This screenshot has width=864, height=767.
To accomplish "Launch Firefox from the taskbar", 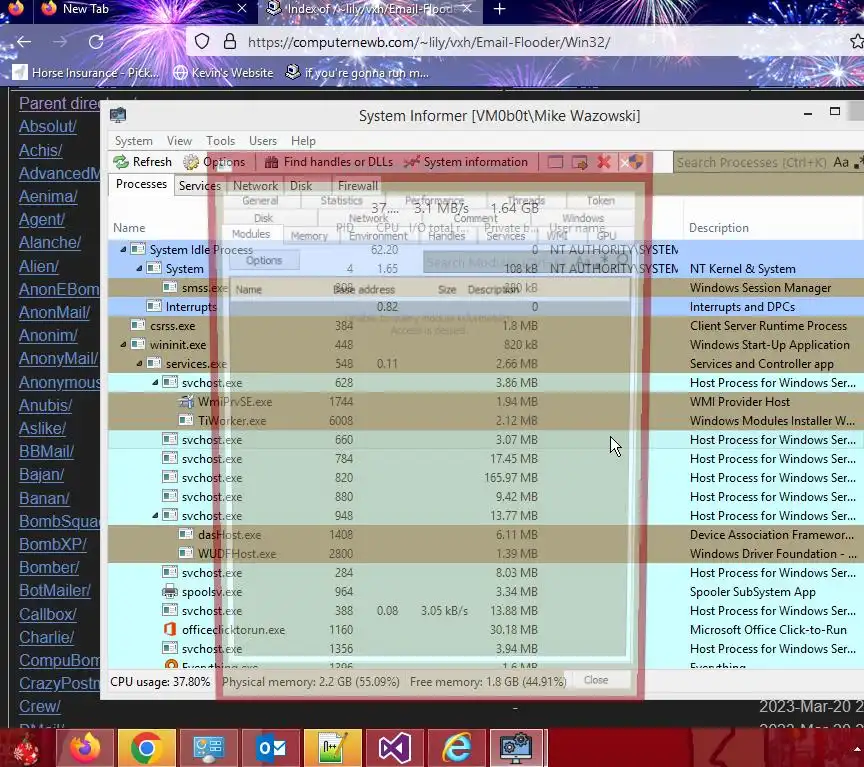I will pos(85,748).
